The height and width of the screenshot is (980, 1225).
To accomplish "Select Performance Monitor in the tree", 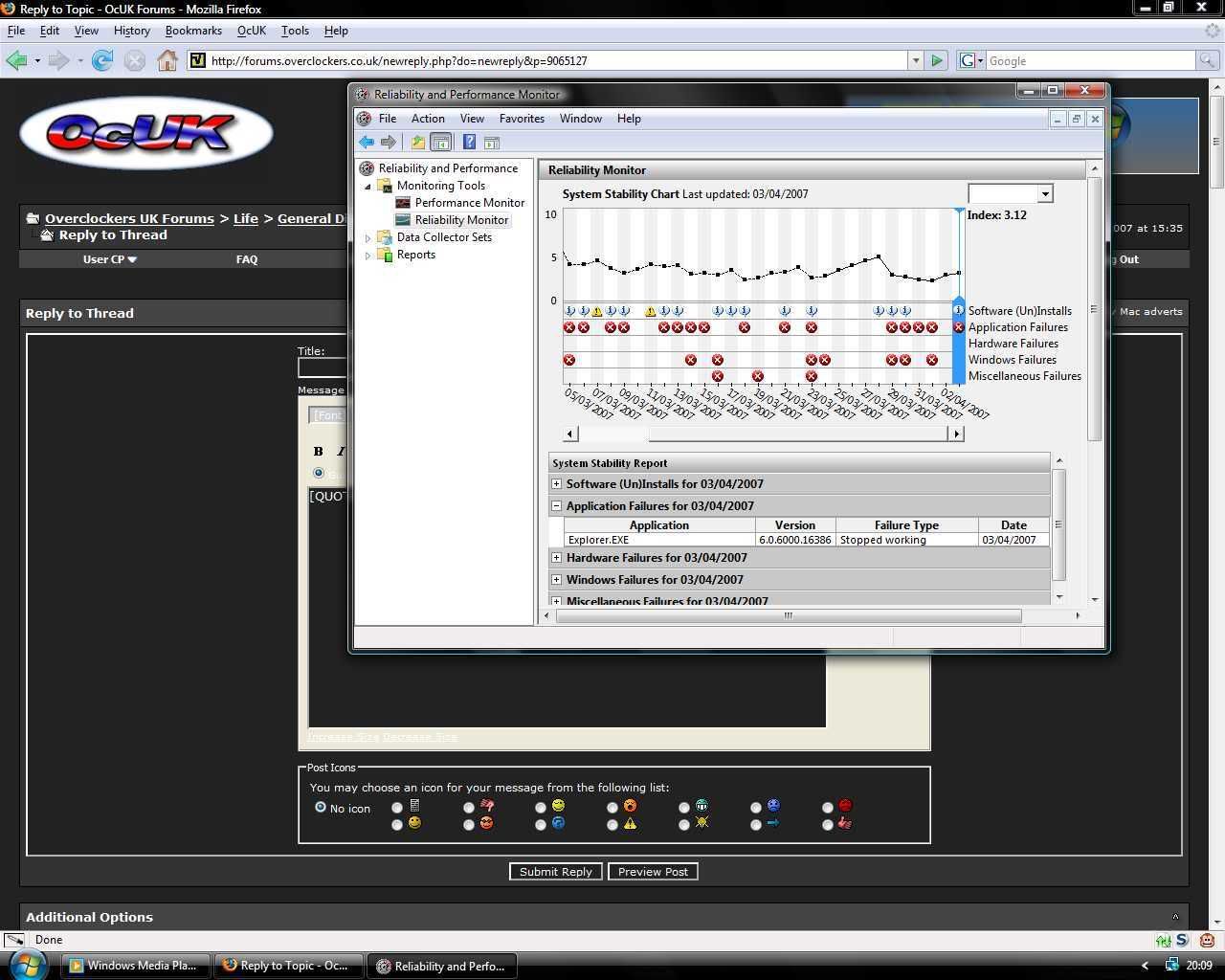I will click(x=469, y=203).
